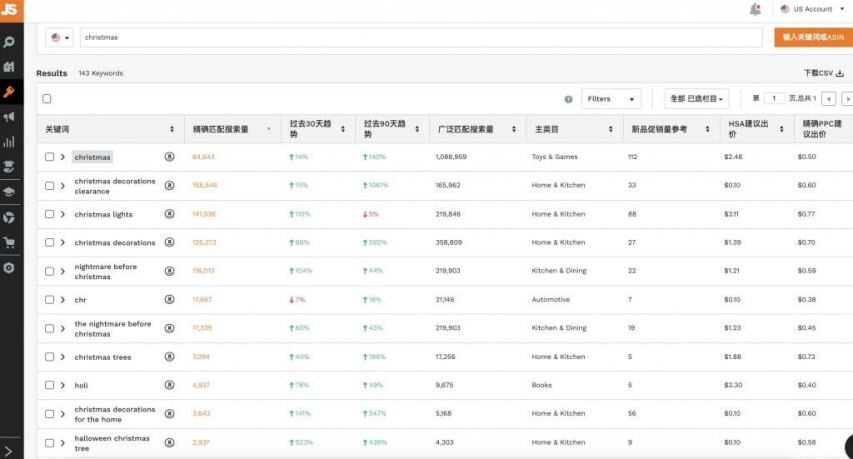Open the shopping cart sidebar icon
Viewport: 853px width, 459px height.
point(9,243)
